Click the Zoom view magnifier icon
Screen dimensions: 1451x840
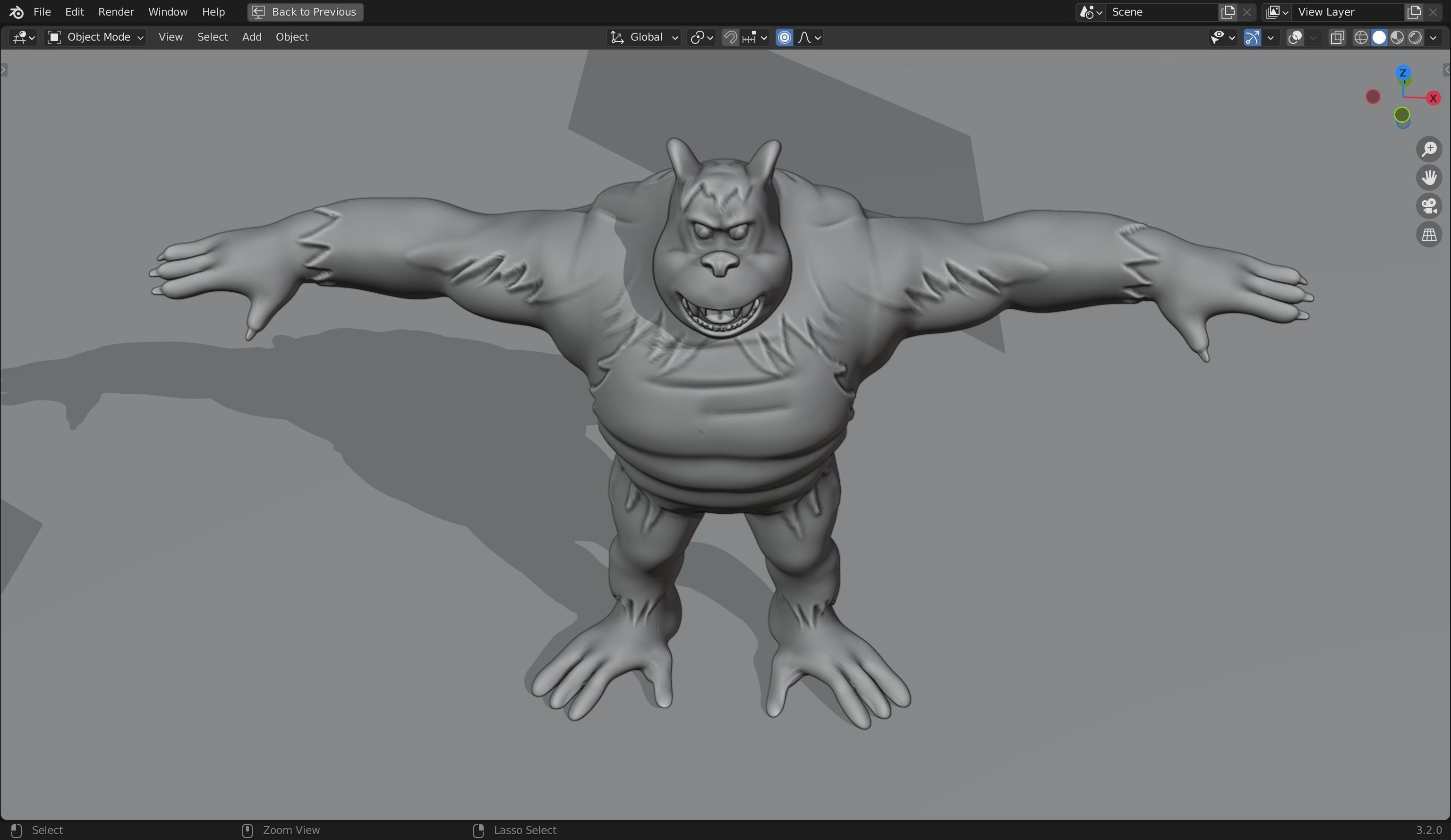(x=1429, y=149)
